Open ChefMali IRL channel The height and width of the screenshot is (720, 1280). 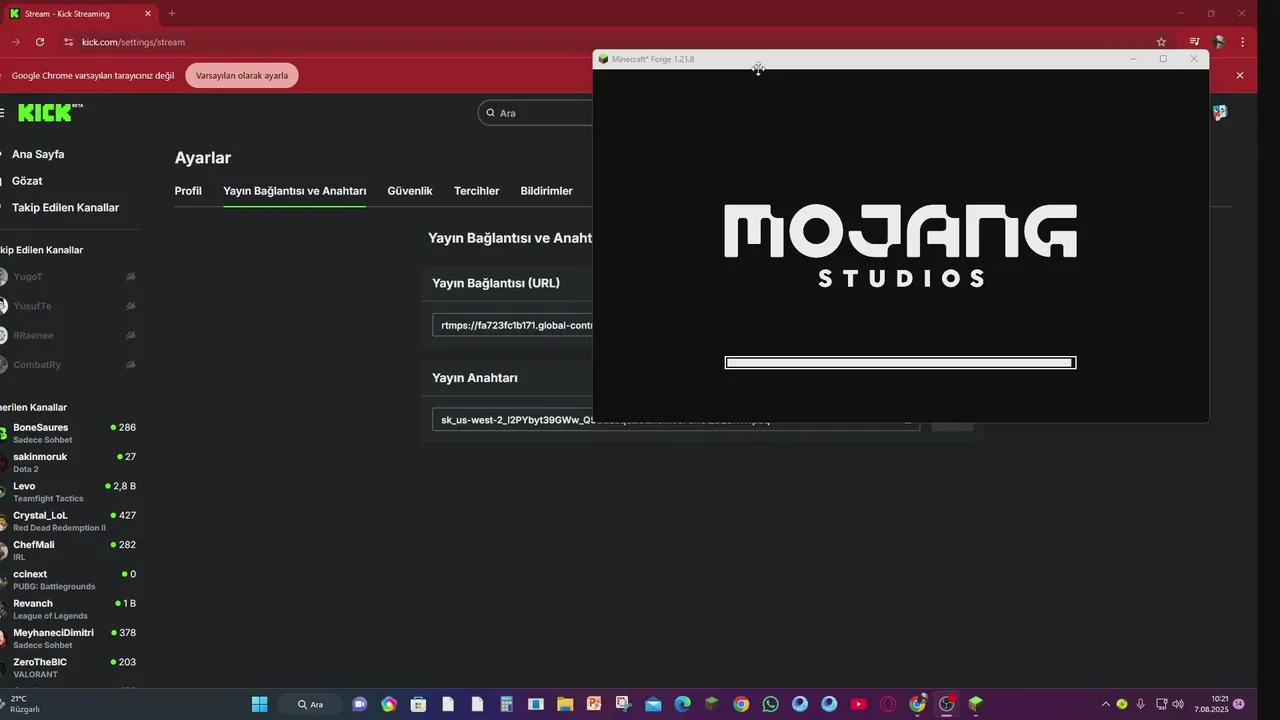click(x=68, y=550)
